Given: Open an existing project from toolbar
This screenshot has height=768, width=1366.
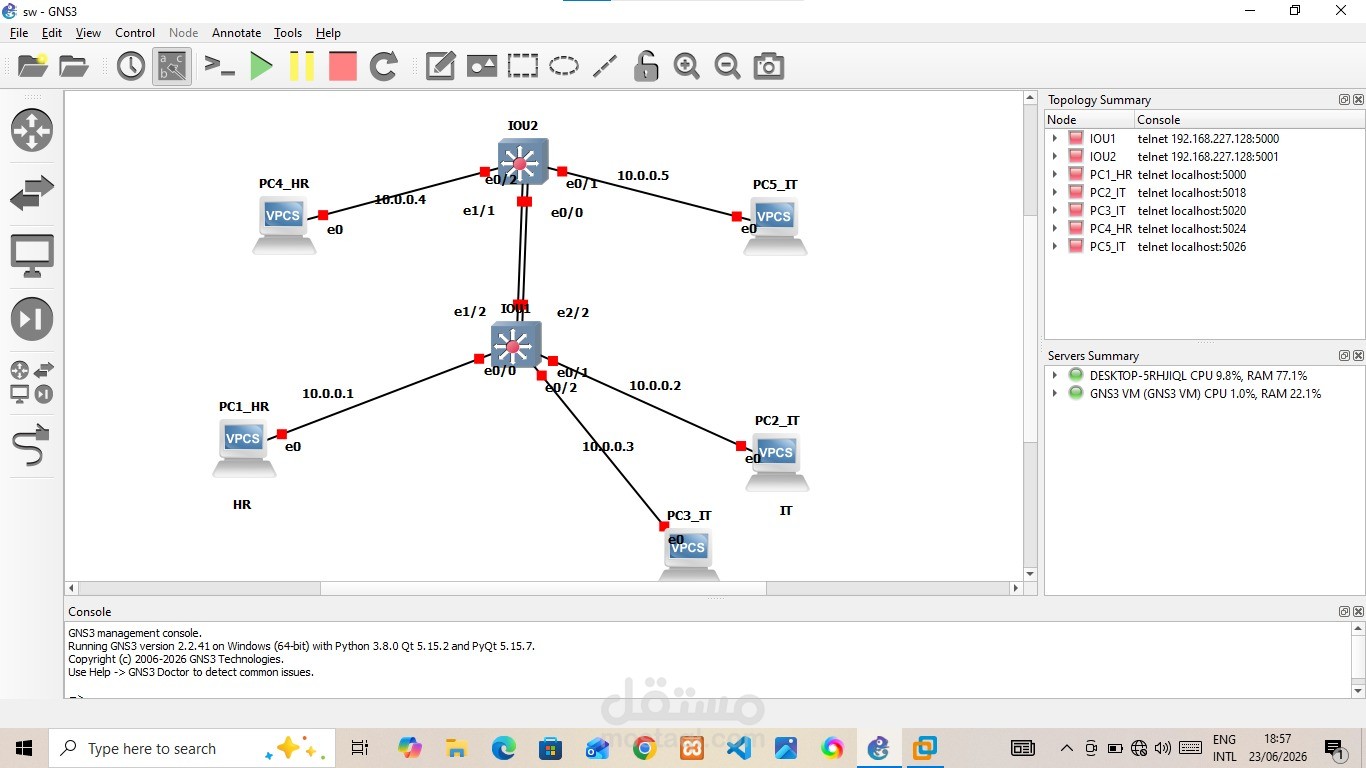Looking at the screenshot, I should click(74, 67).
